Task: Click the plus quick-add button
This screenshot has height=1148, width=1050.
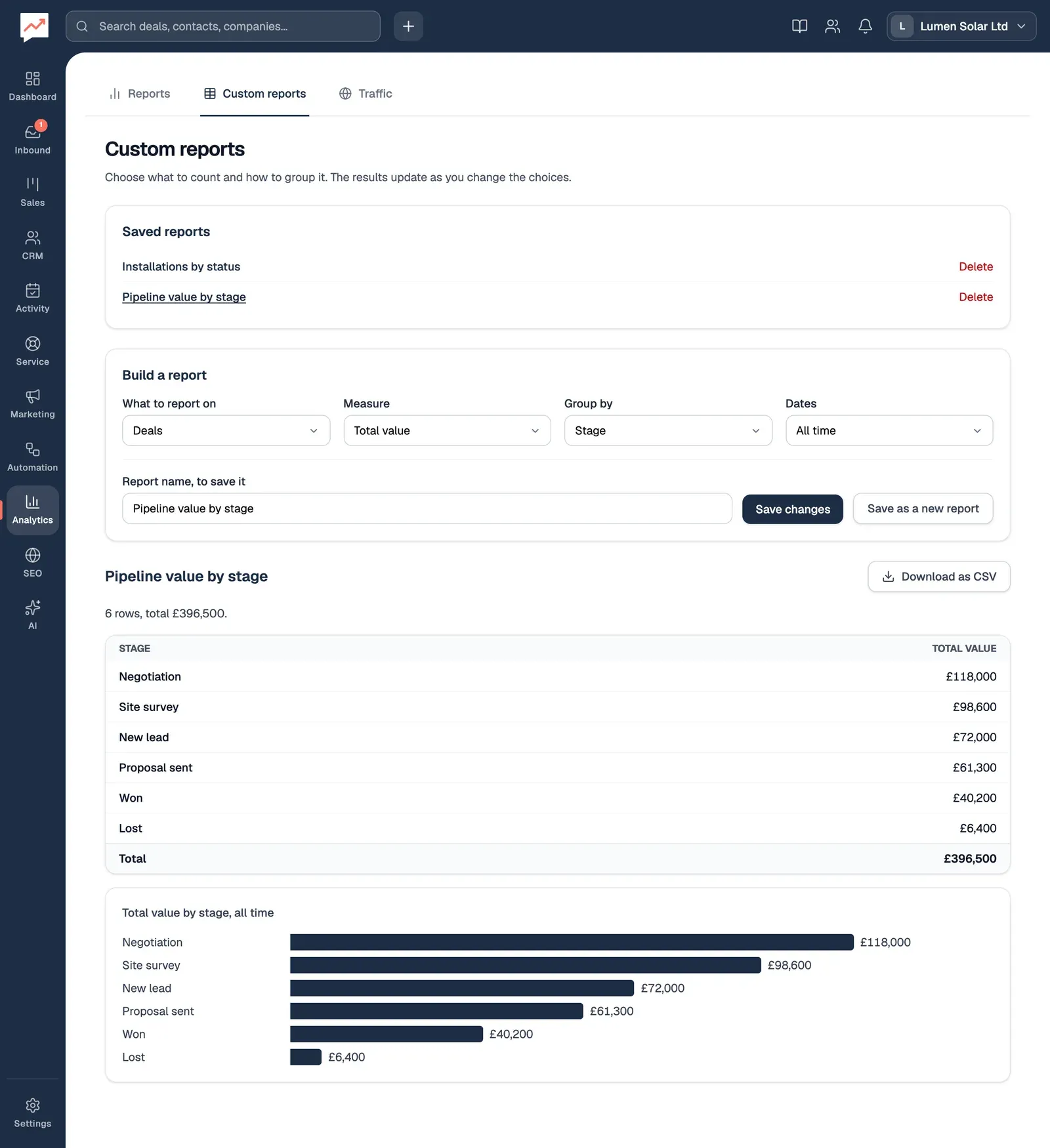Action: coord(408,26)
